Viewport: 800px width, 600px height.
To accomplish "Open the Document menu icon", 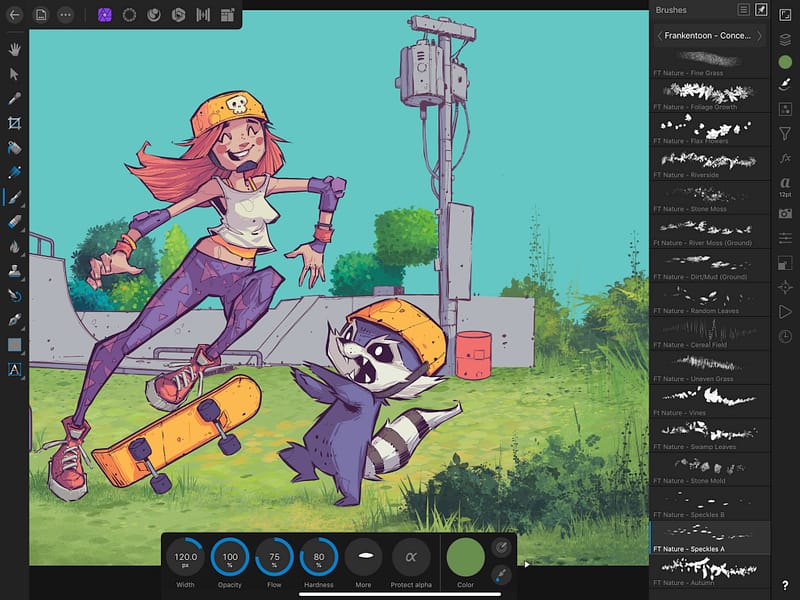I will tap(40, 15).
